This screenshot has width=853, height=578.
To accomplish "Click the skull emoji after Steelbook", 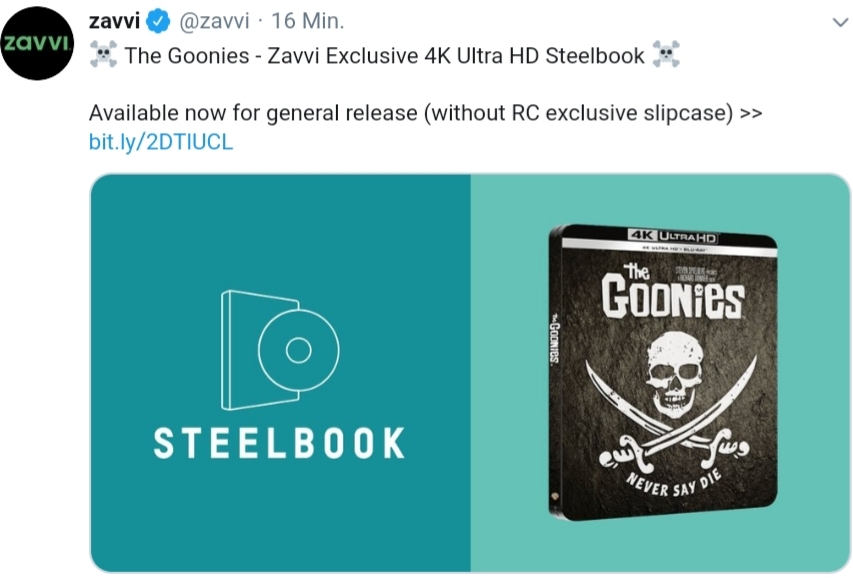I will click(666, 54).
